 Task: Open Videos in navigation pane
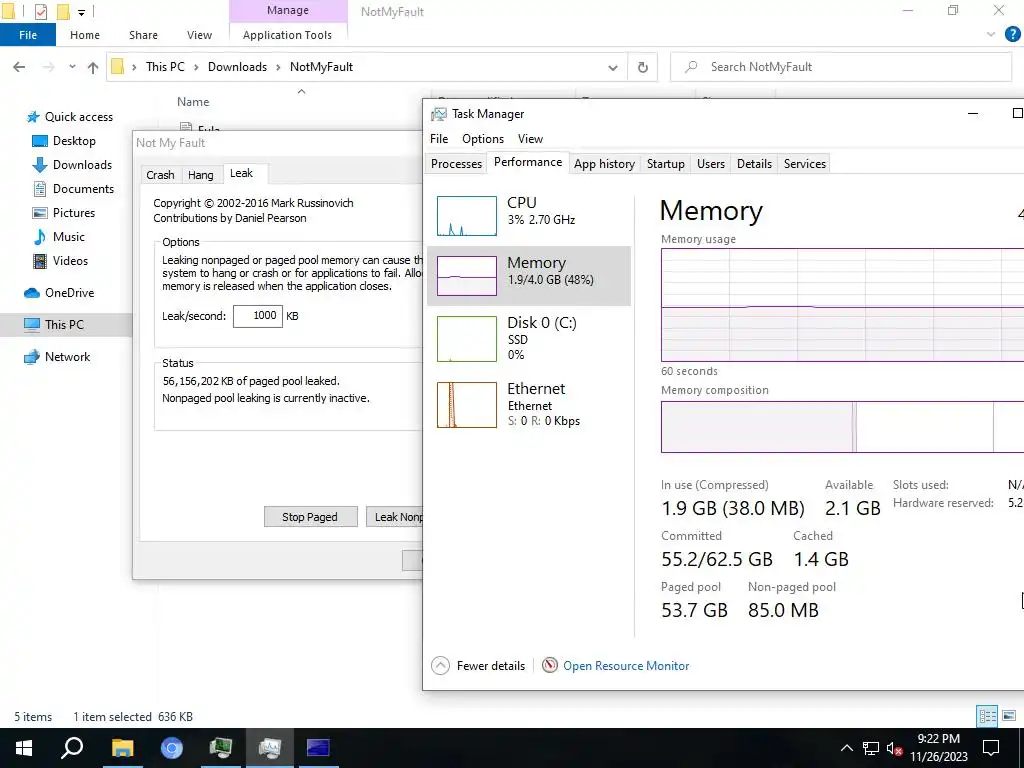click(60, 261)
